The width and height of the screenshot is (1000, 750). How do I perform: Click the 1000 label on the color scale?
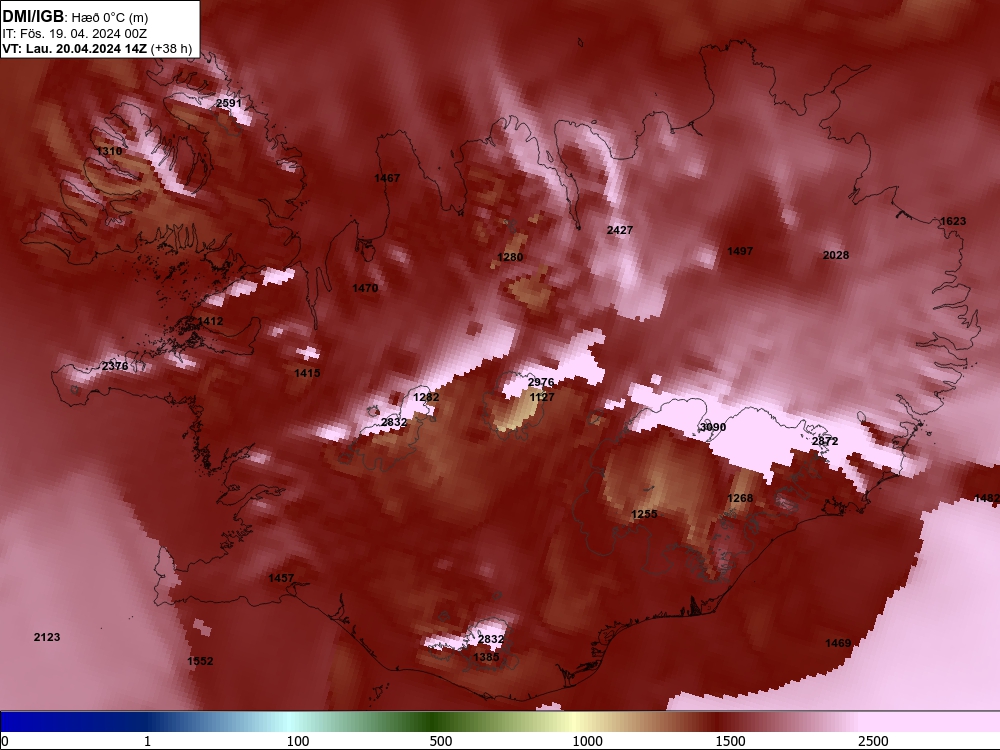pyautogui.click(x=587, y=741)
